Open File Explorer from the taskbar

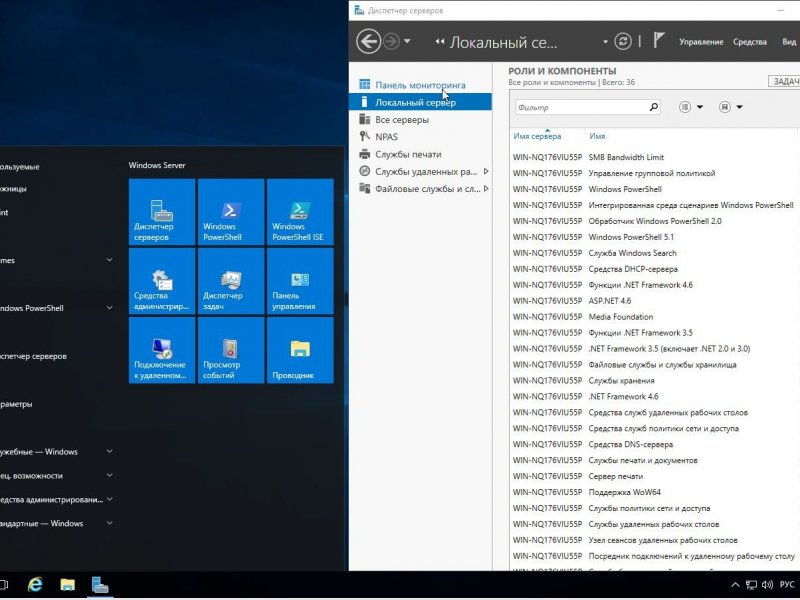pyautogui.click(x=67, y=585)
